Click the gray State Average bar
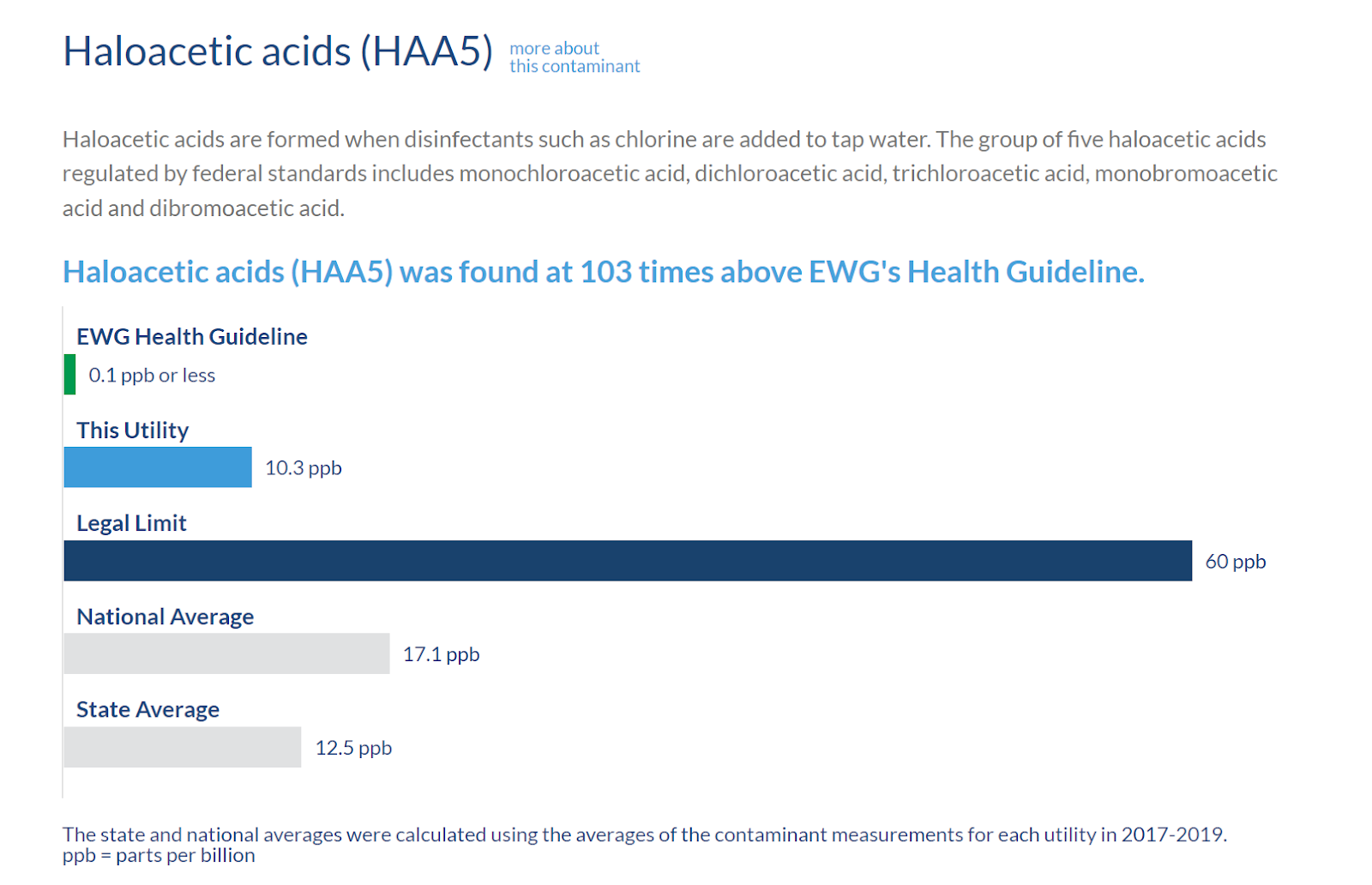This screenshot has height=885, width=1372. [x=183, y=747]
